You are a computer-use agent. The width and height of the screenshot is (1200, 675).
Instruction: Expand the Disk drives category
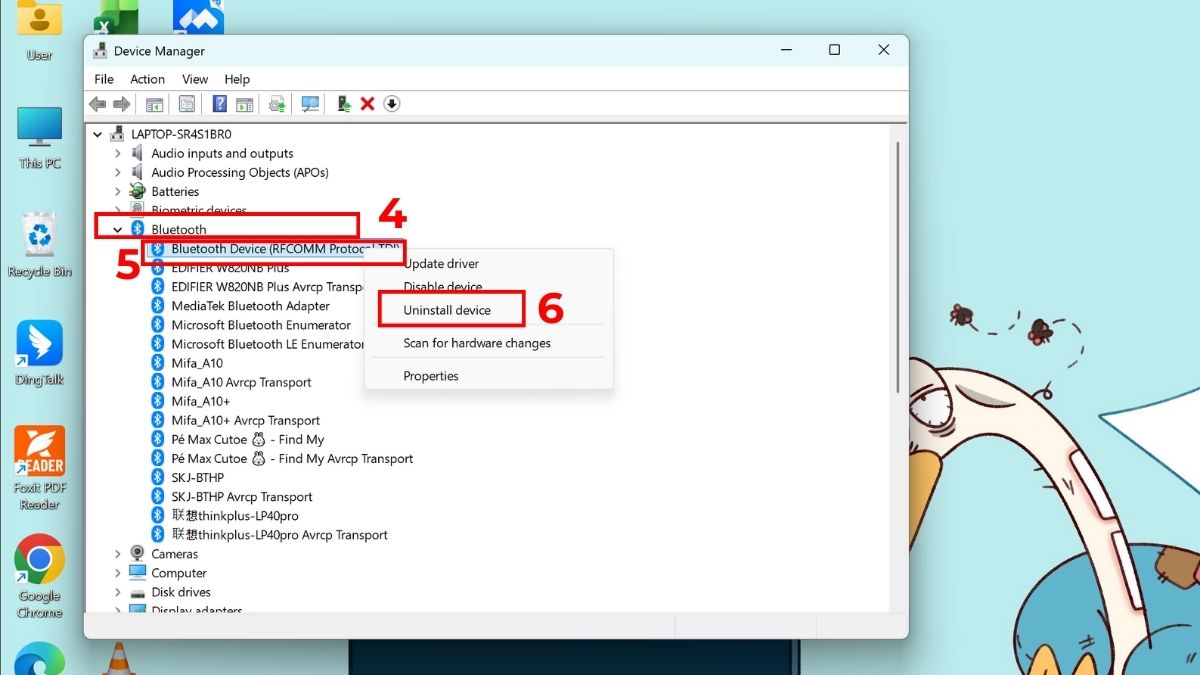[118, 592]
